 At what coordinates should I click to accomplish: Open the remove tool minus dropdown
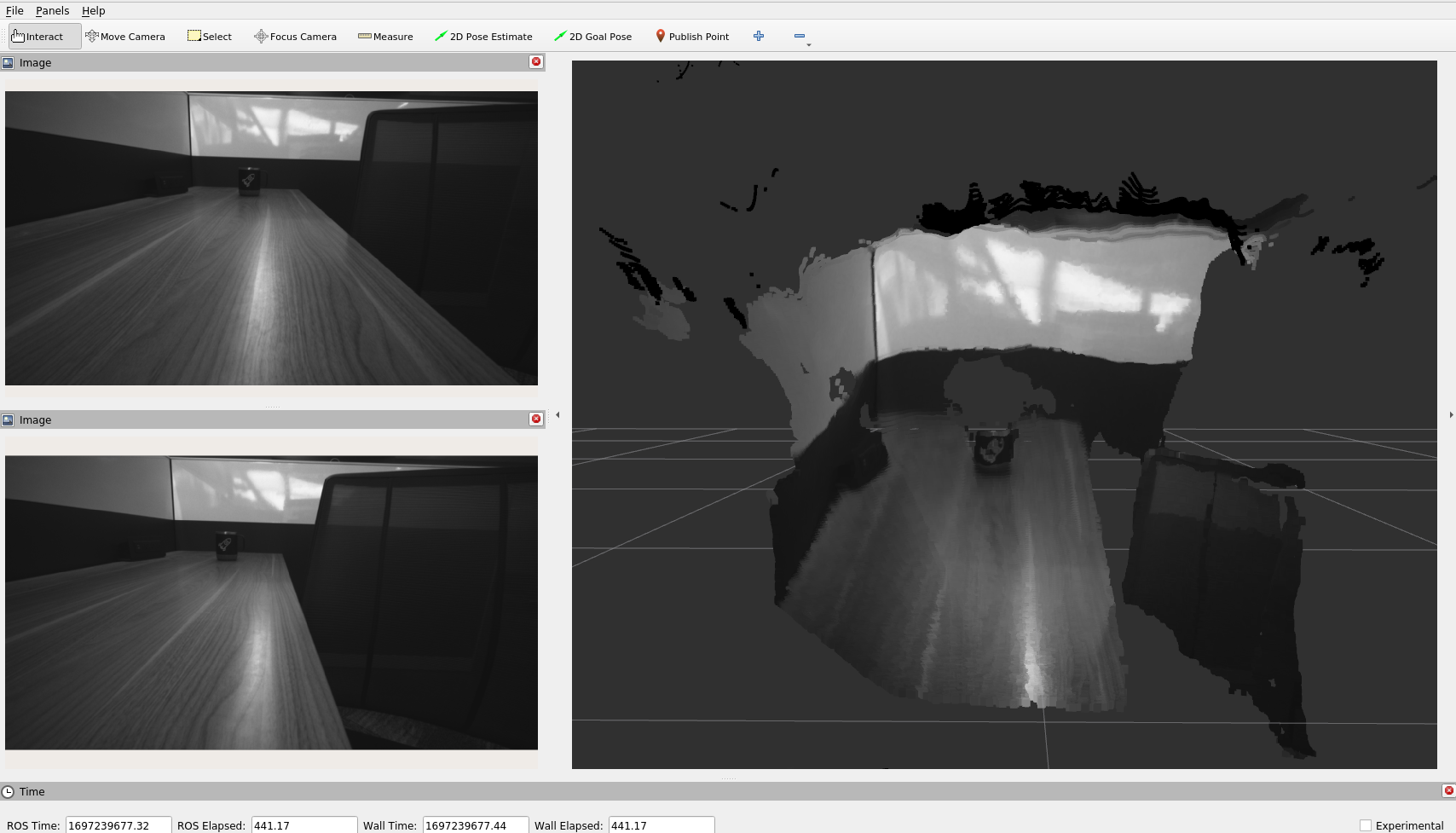[x=800, y=37]
